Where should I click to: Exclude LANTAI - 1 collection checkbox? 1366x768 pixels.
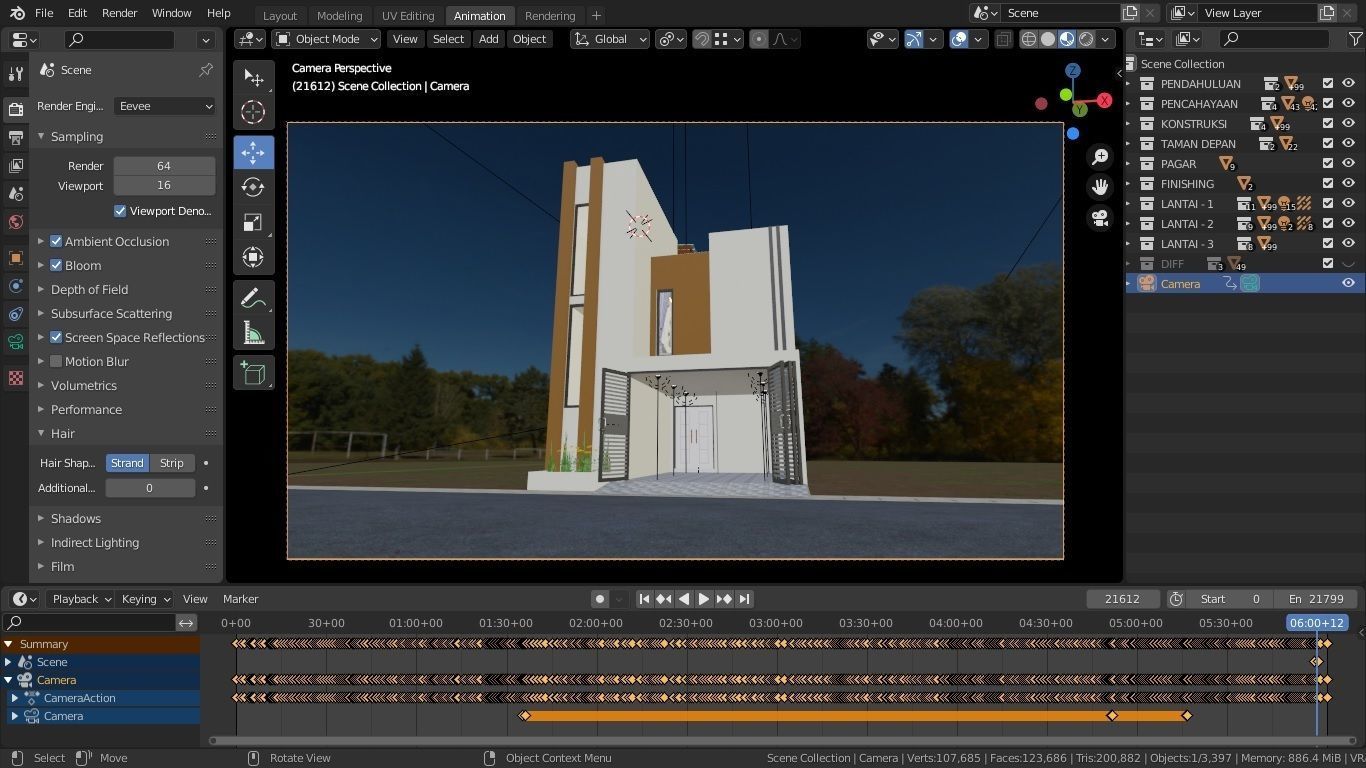click(1328, 204)
